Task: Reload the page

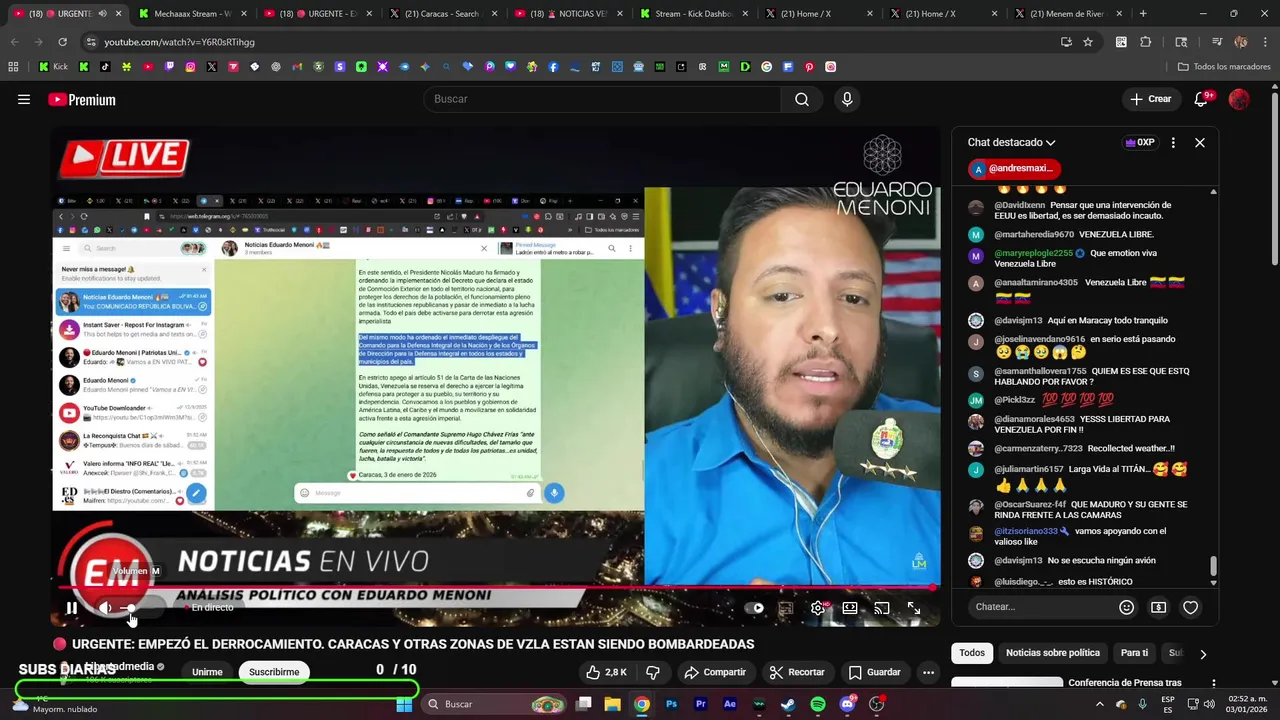Action: pos(62,42)
